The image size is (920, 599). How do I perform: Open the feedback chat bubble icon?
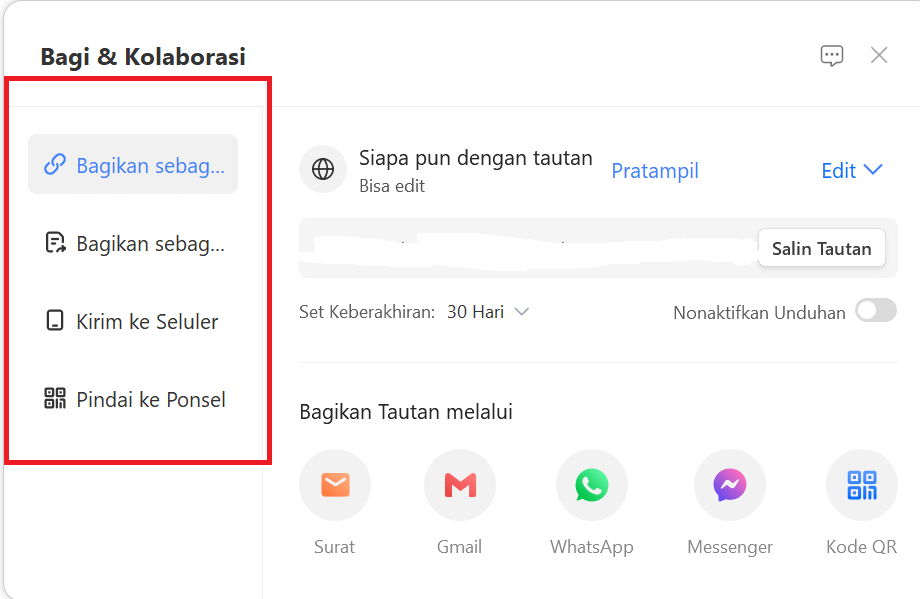coord(831,56)
